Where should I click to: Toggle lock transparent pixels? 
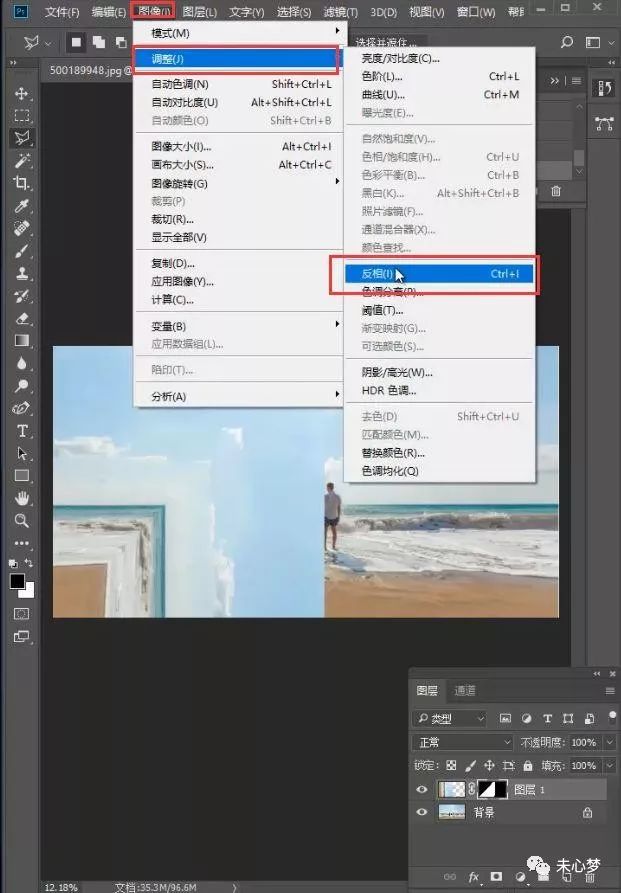click(451, 765)
